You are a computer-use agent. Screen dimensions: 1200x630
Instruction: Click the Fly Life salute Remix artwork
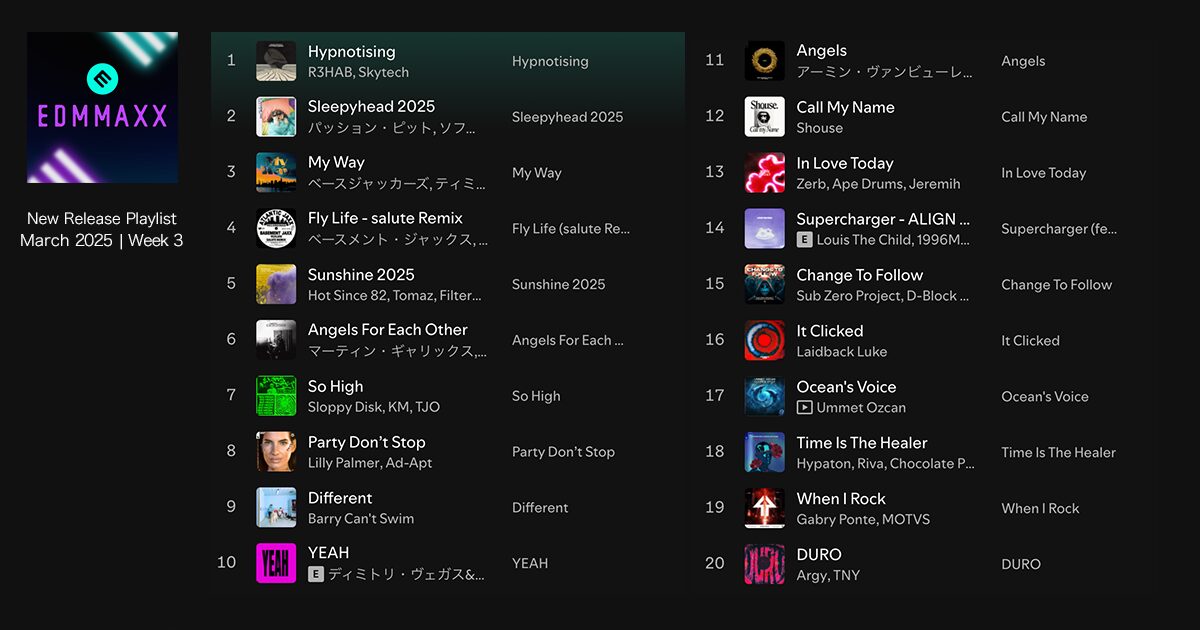click(276, 228)
